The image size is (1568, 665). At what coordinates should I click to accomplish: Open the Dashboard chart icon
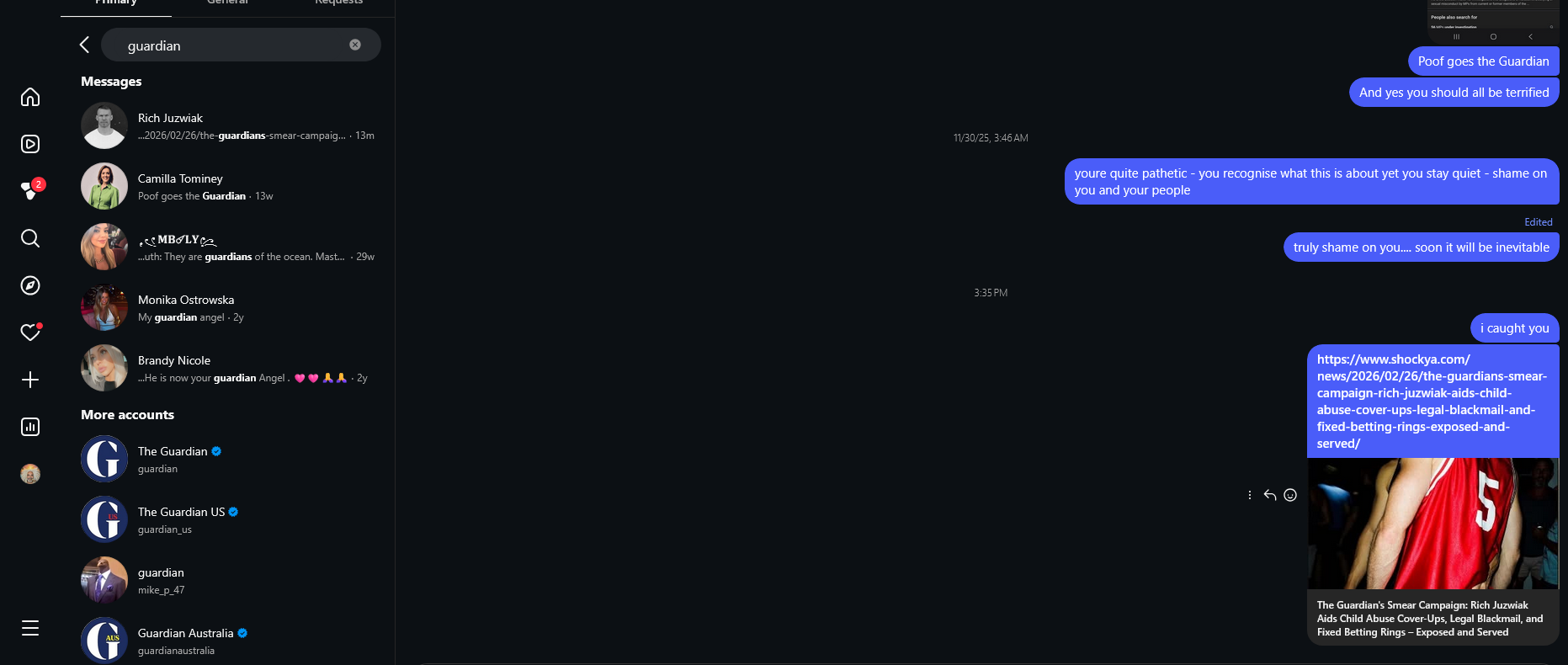(x=30, y=427)
